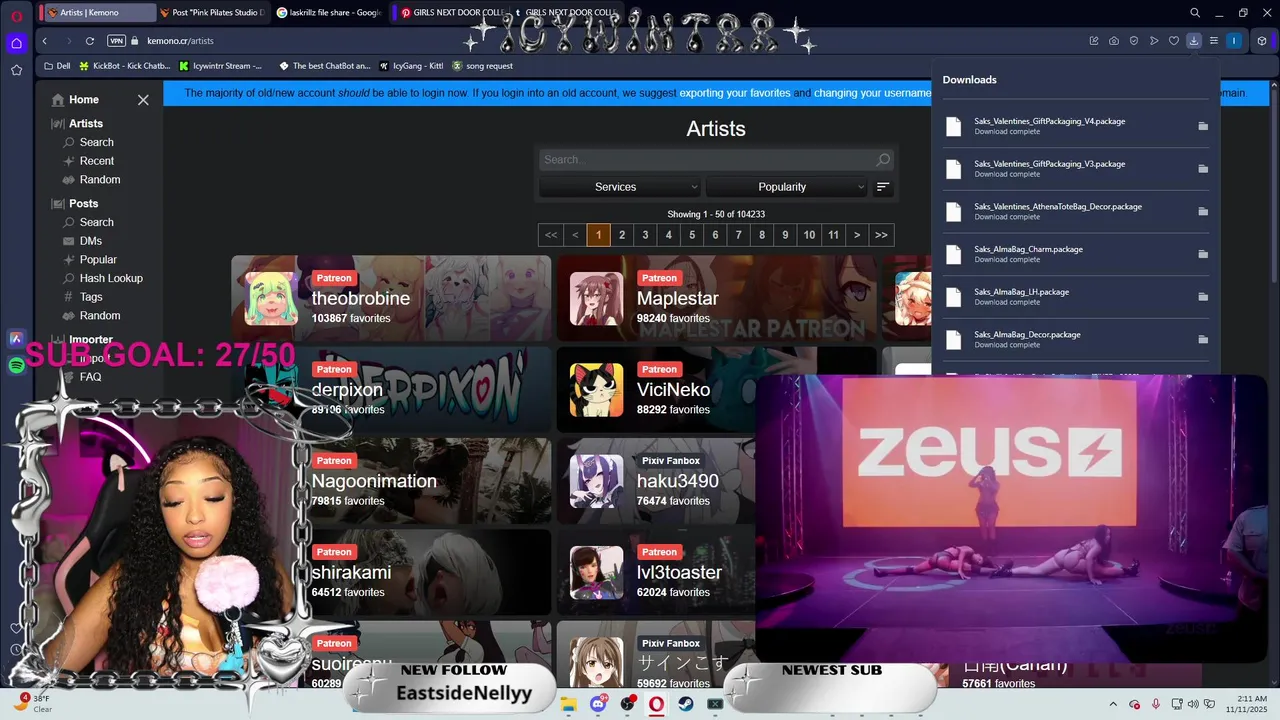Show hidden tray icons chevron

[x=1114, y=704]
